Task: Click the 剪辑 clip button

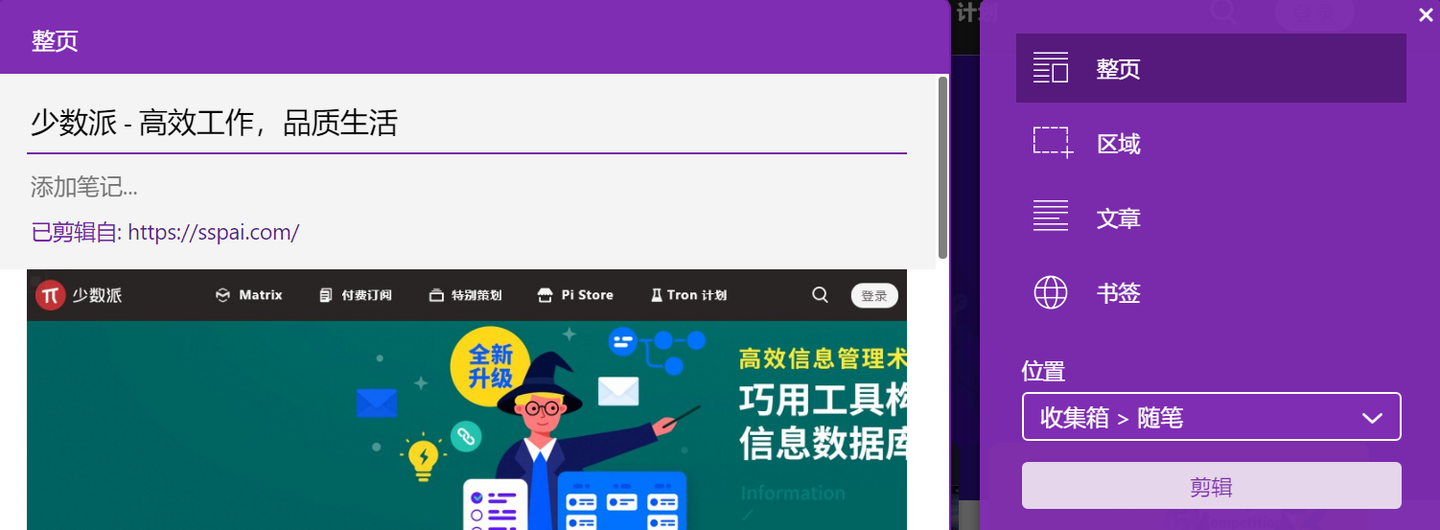Action: tap(1211, 486)
